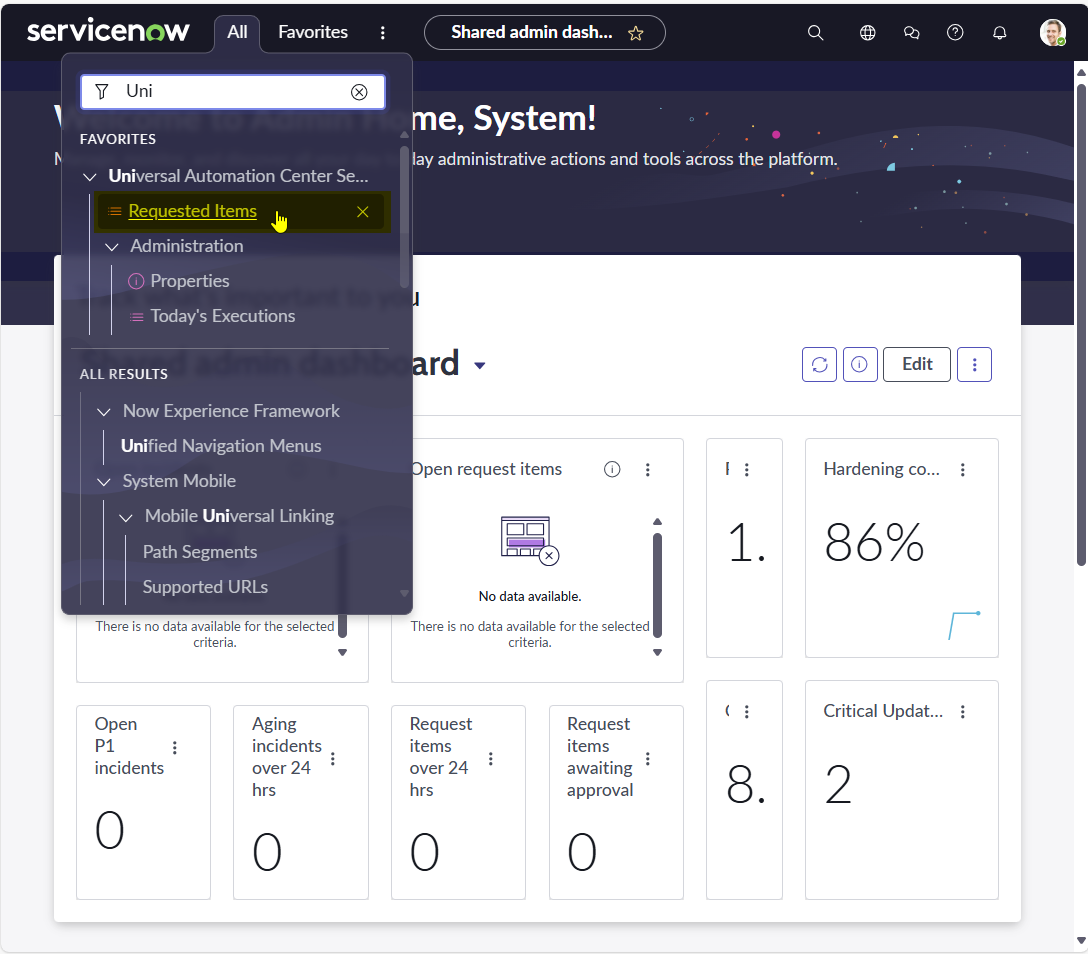The image size is (1088, 954).
Task: Show dashboard information icon
Action: point(860,364)
